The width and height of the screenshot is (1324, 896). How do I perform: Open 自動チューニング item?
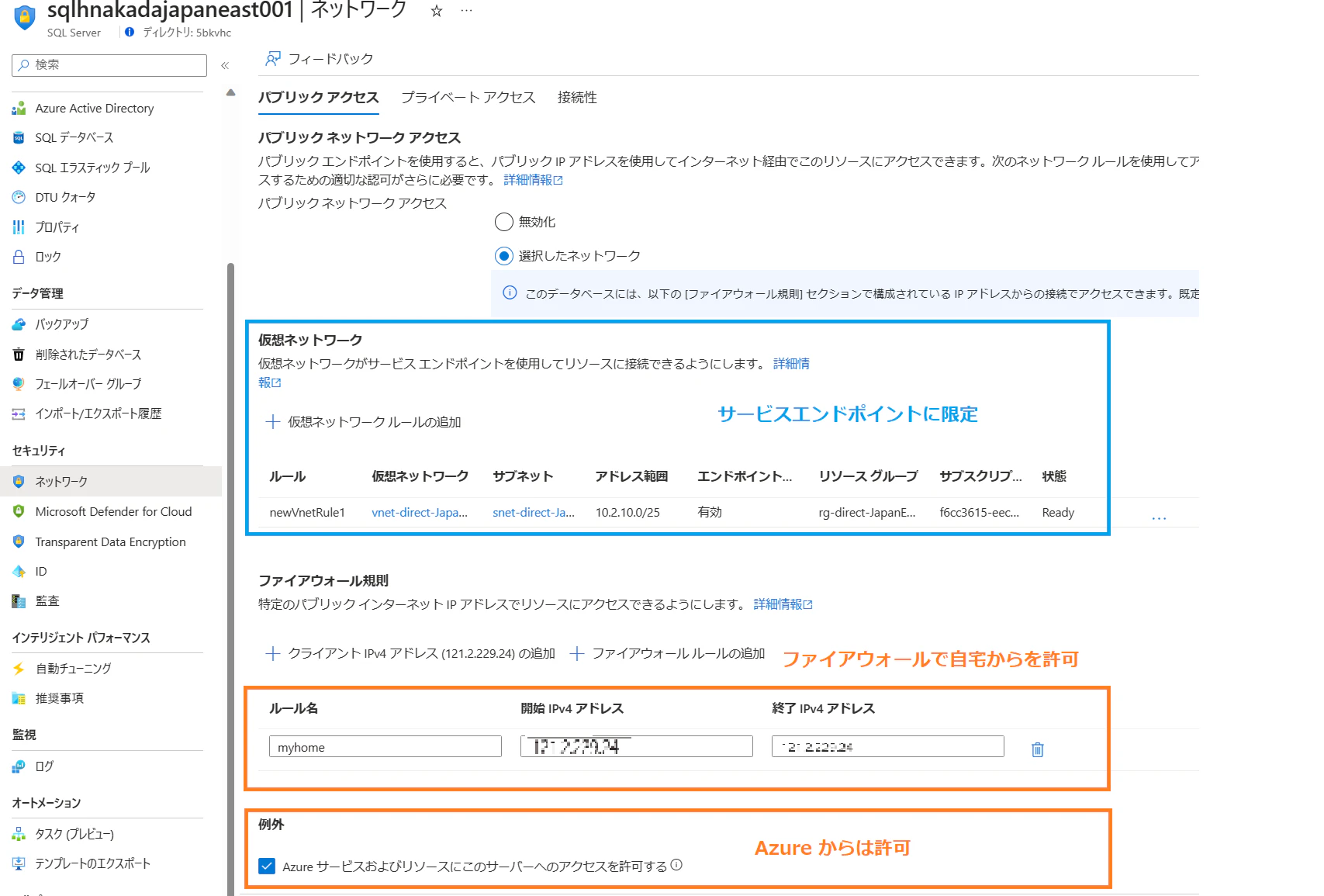[x=74, y=669]
